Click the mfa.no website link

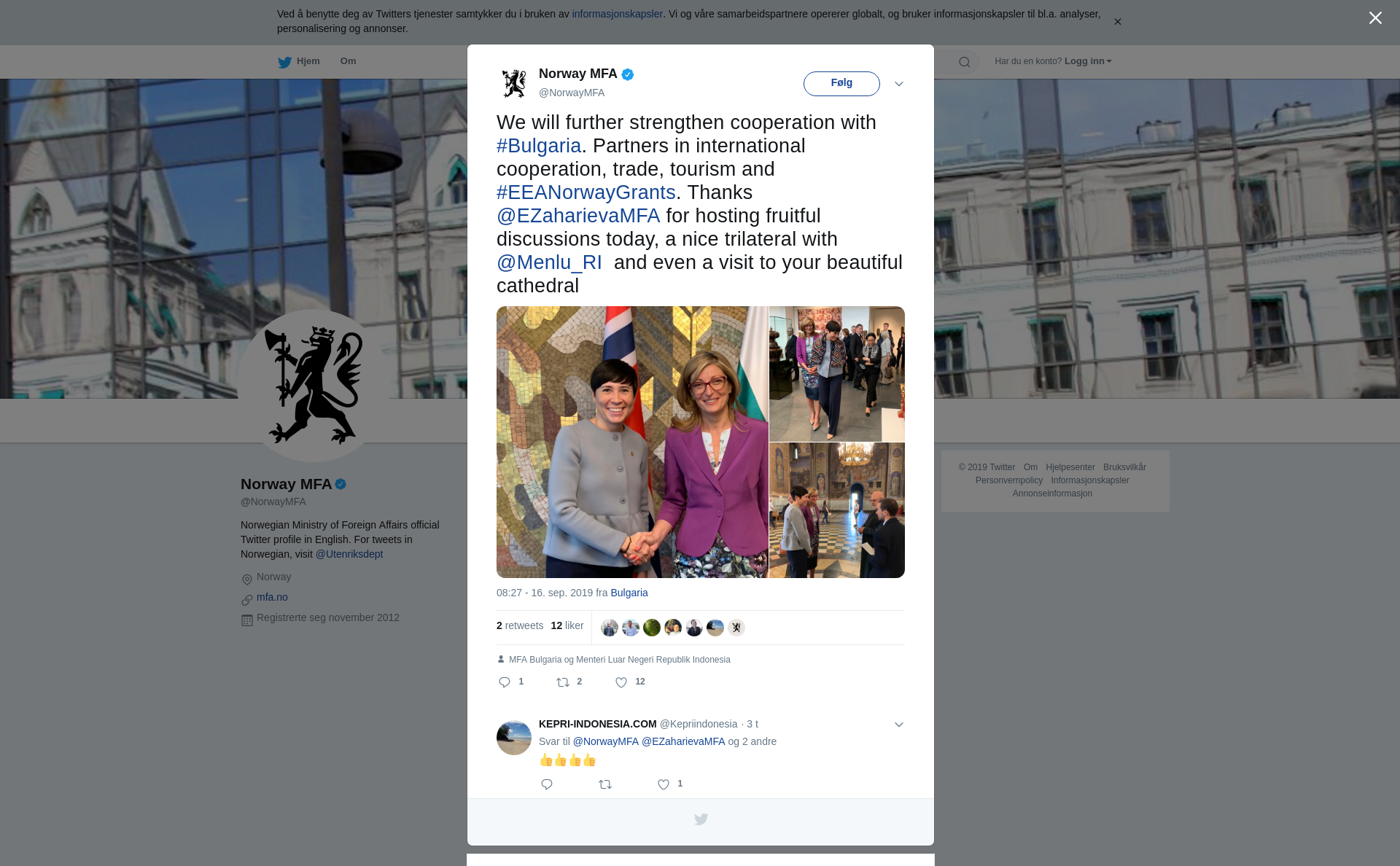click(x=272, y=597)
